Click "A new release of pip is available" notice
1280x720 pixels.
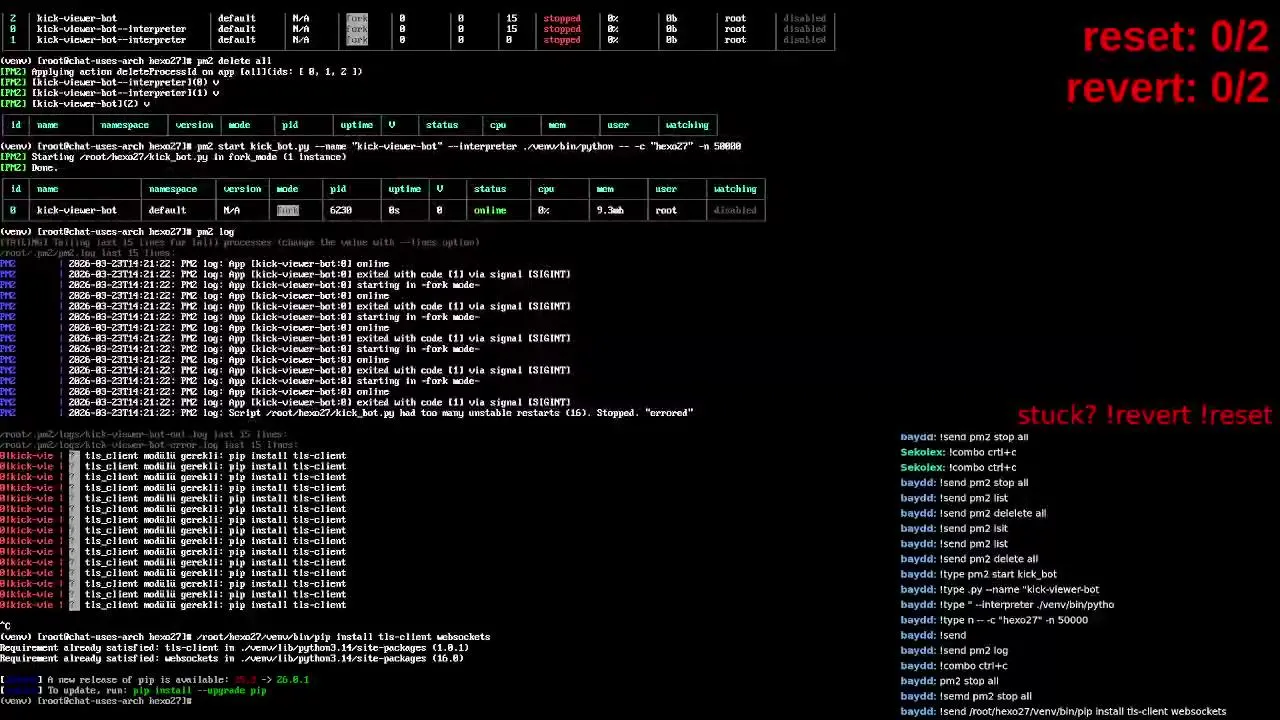tap(154, 679)
